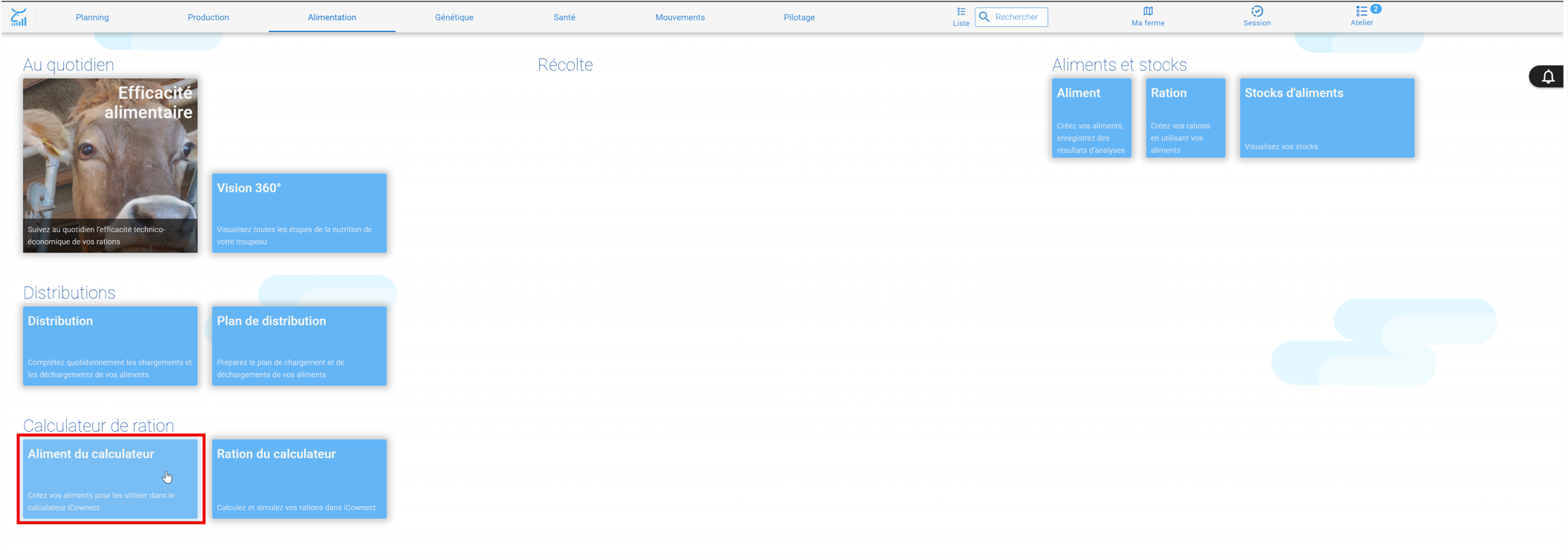
Task: Open the Vision 360° tile
Action: (299, 213)
